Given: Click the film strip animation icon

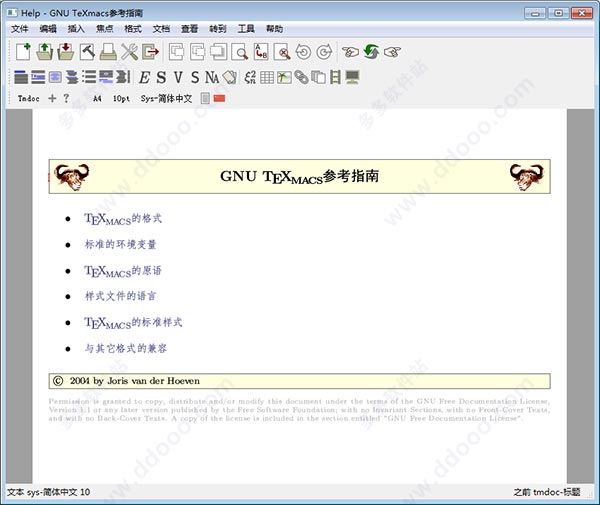Looking at the screenshot, I should pos(335,77).
